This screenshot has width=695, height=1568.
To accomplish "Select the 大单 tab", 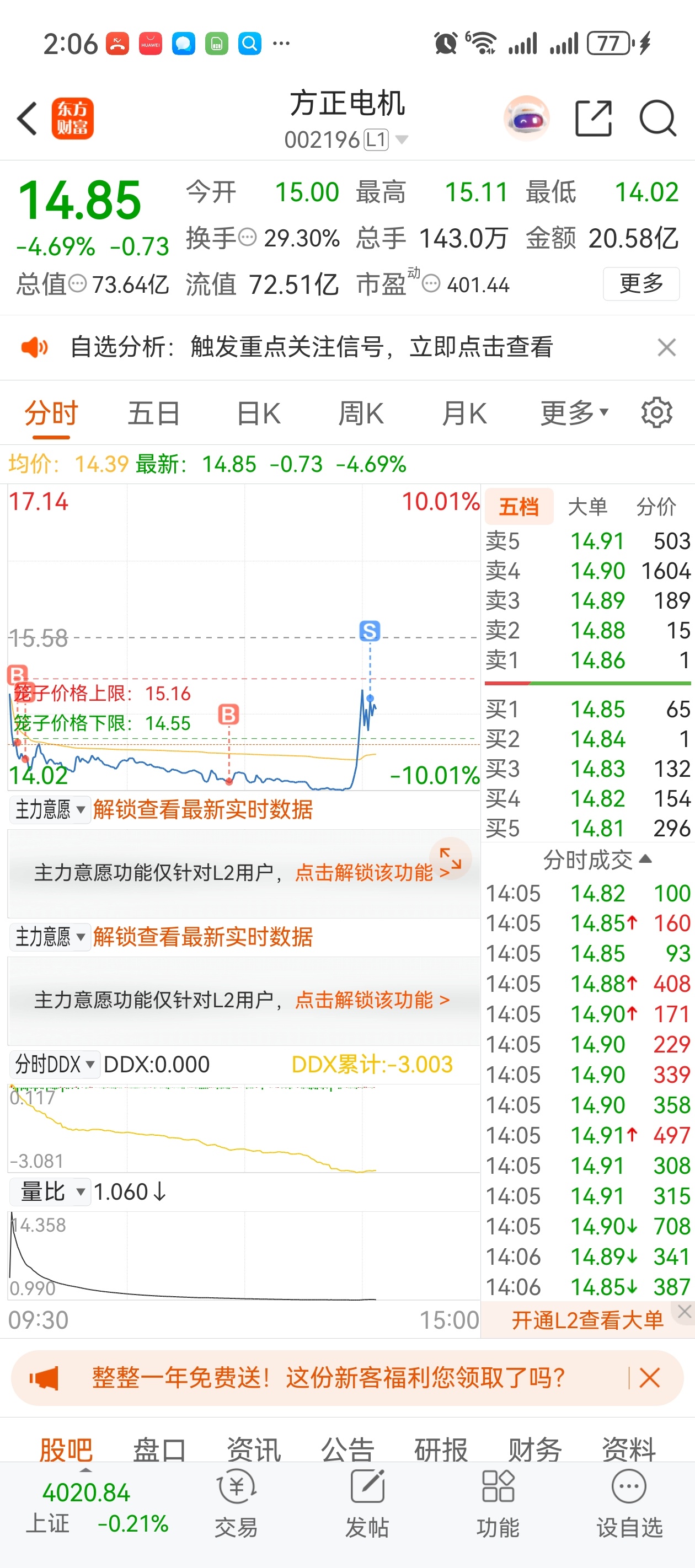I will 587,507.
